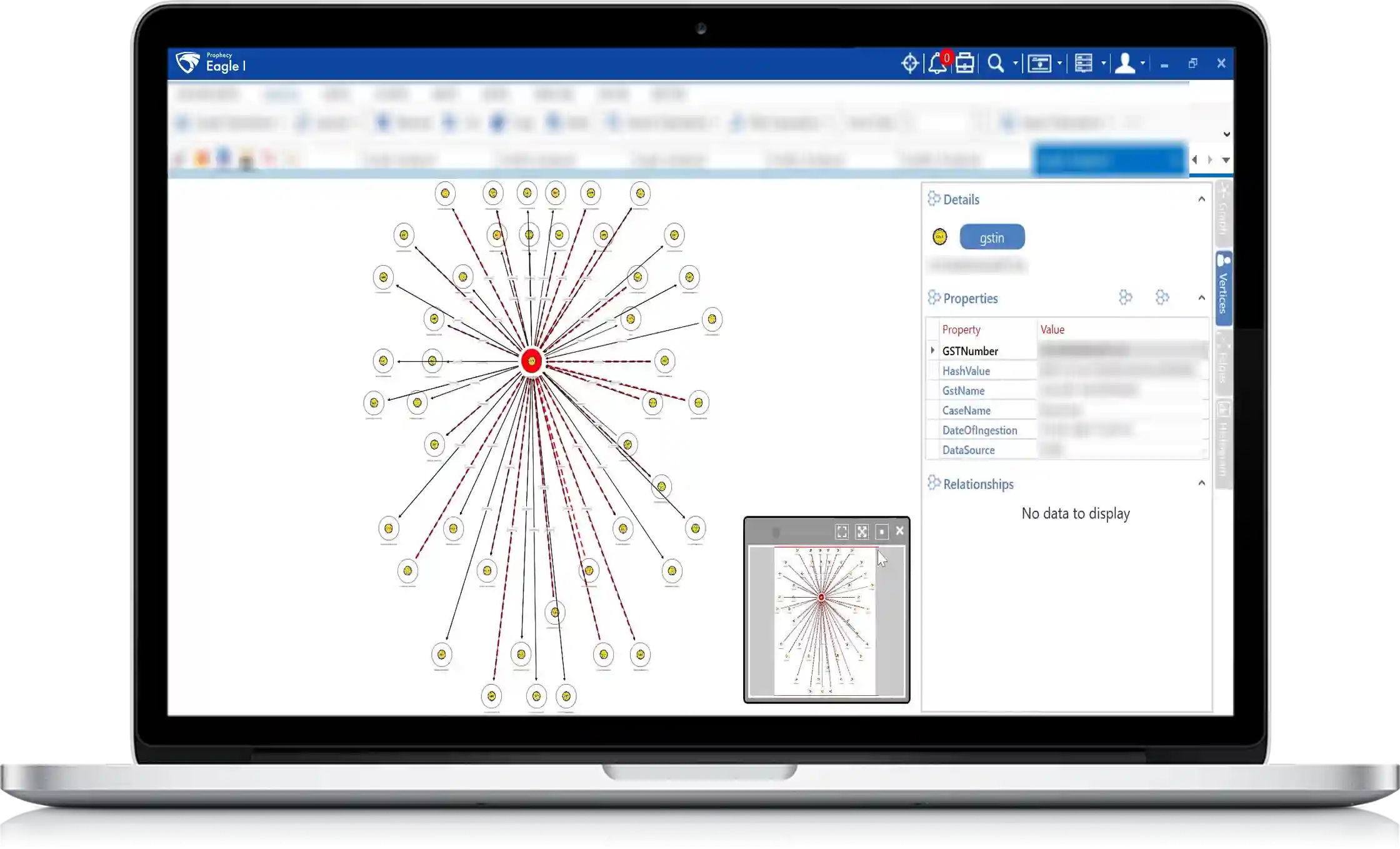Open dropdown arrow next to user icon

point(1142,64)
